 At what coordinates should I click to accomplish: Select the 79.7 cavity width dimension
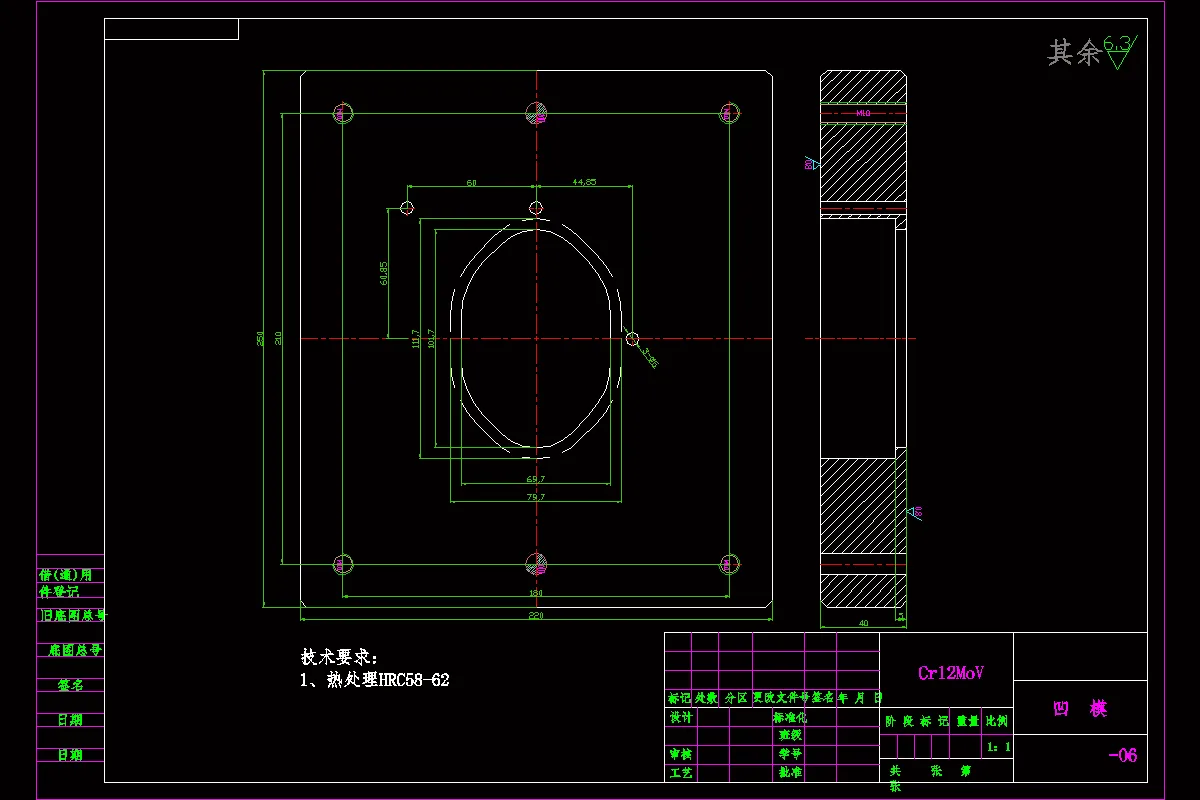pos(536,497)
